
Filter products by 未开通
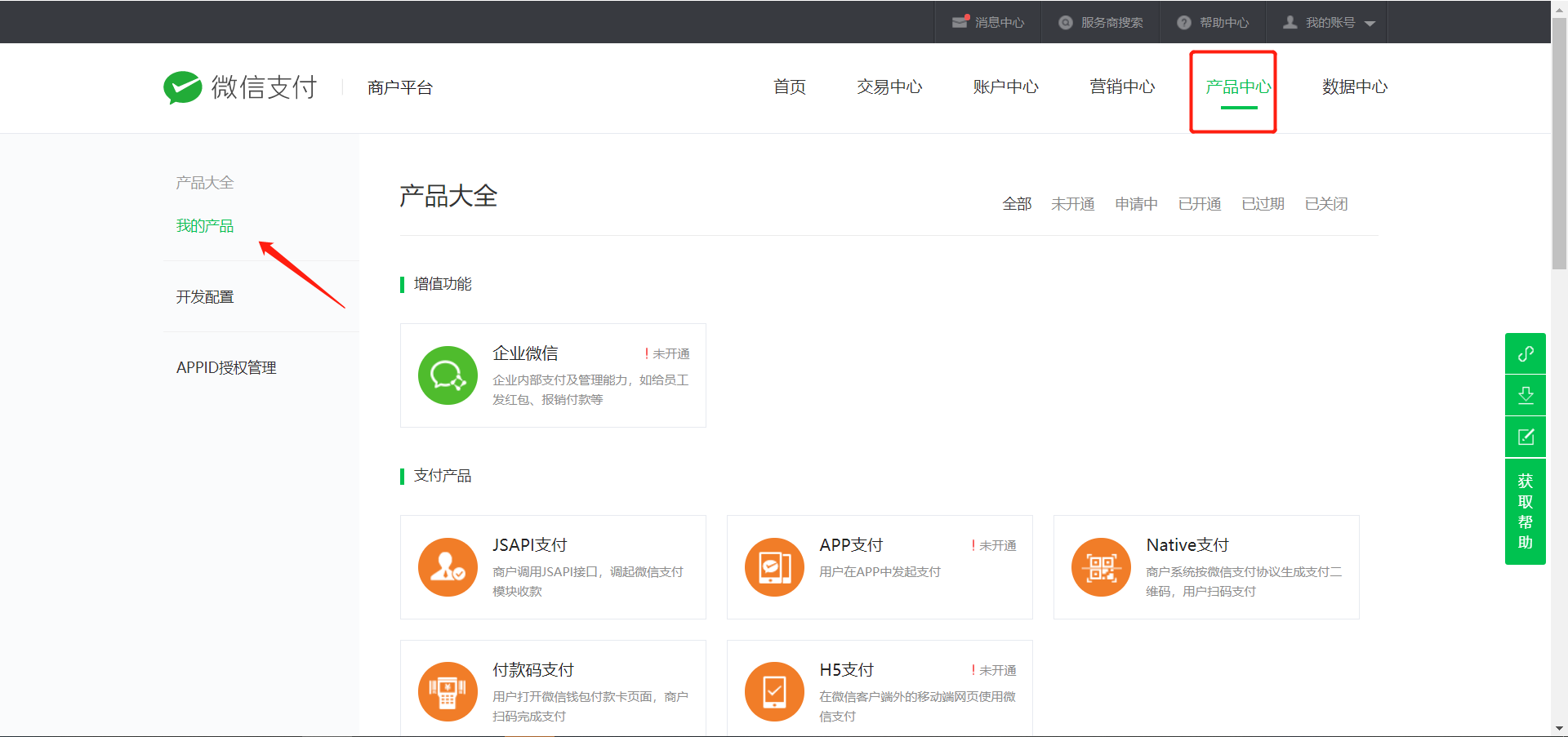click(1072, 204)
